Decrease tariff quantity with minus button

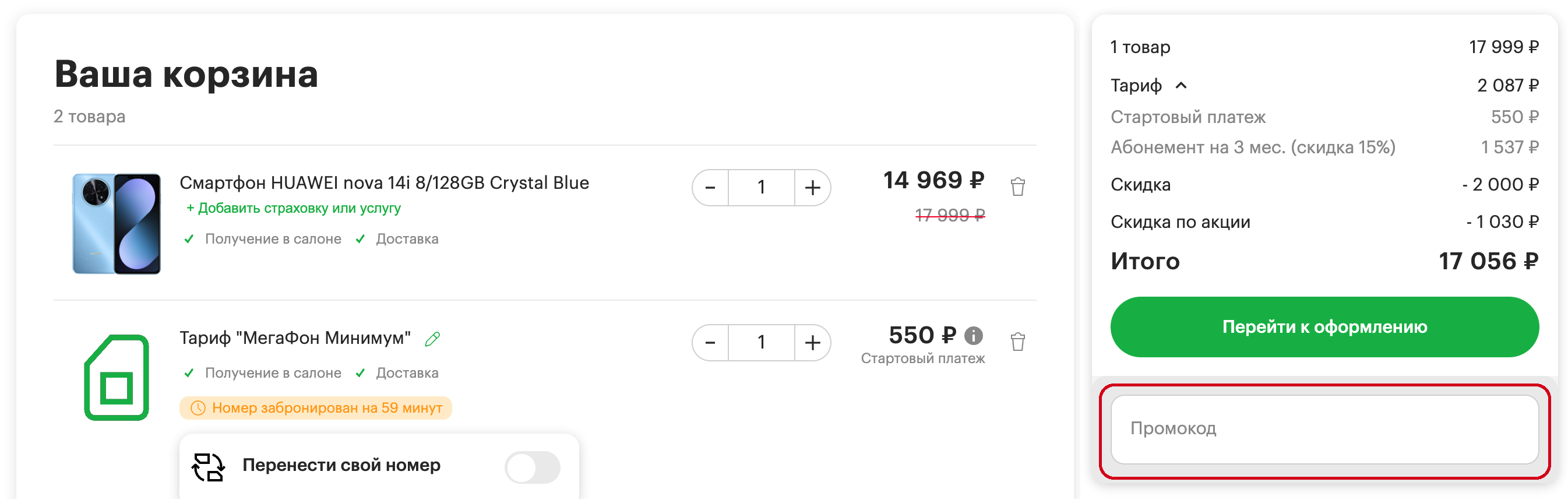(x=710, y=343)
